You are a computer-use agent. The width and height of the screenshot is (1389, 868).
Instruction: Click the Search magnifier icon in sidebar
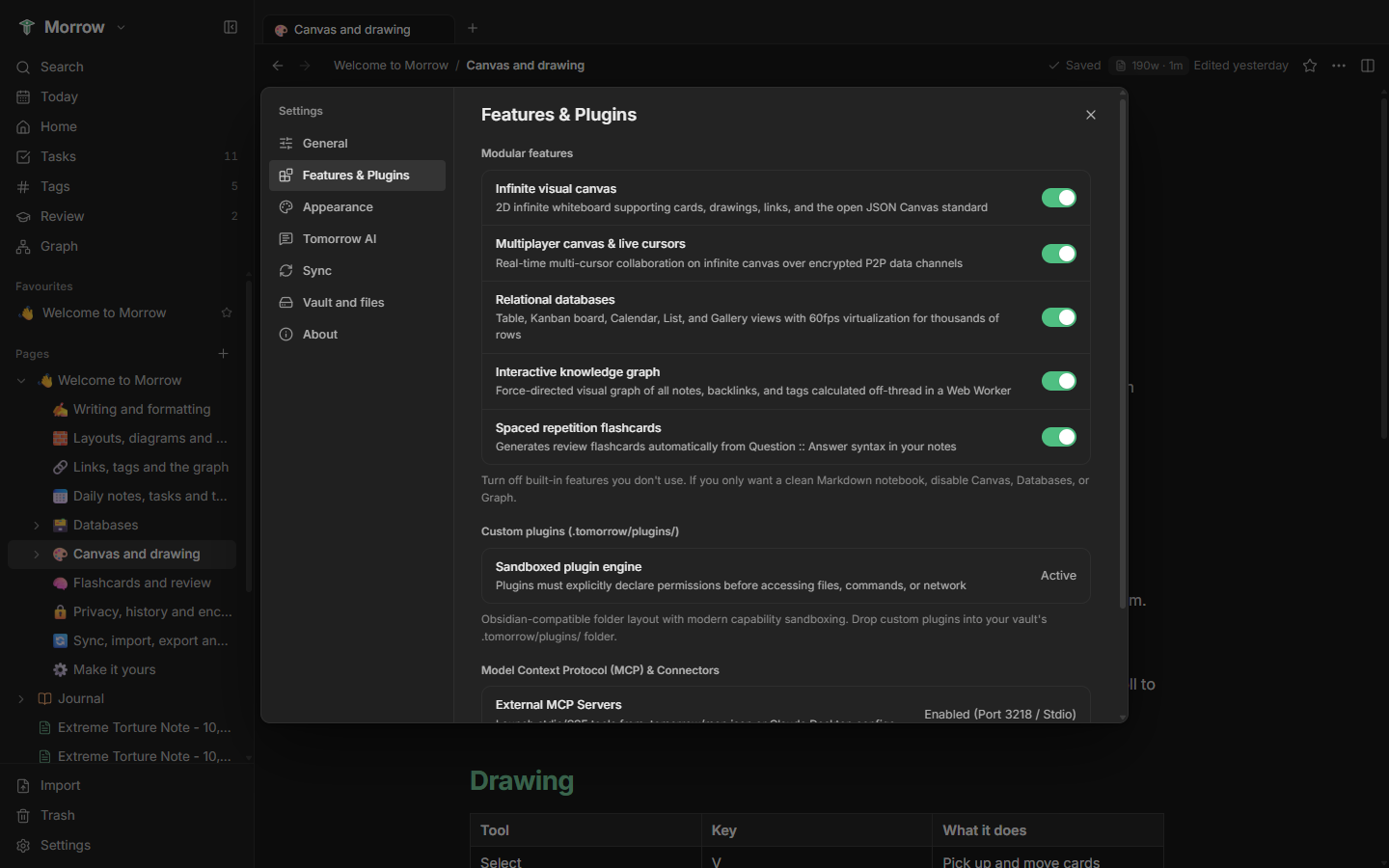pos(23,67)
